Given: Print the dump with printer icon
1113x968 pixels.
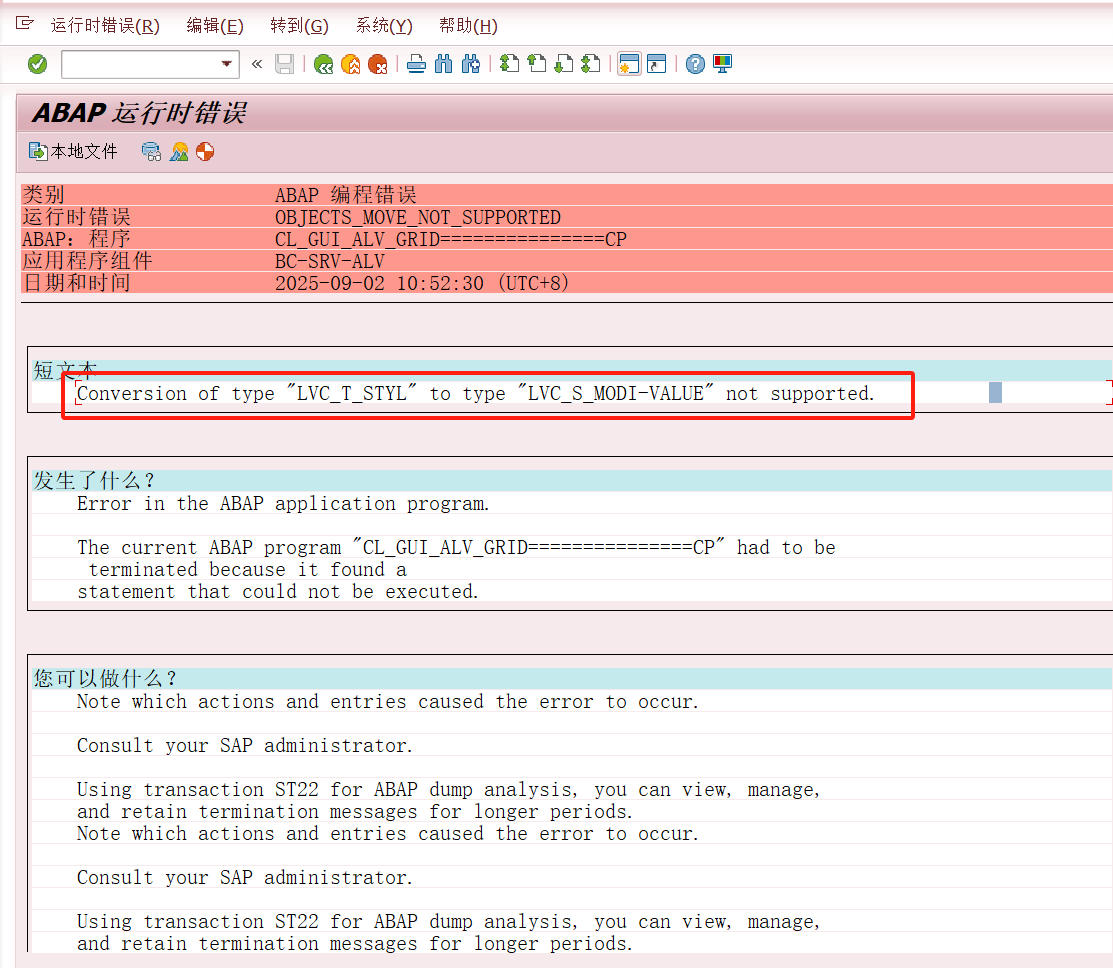Looking at the screenshot, I should [x=417, y=65].
